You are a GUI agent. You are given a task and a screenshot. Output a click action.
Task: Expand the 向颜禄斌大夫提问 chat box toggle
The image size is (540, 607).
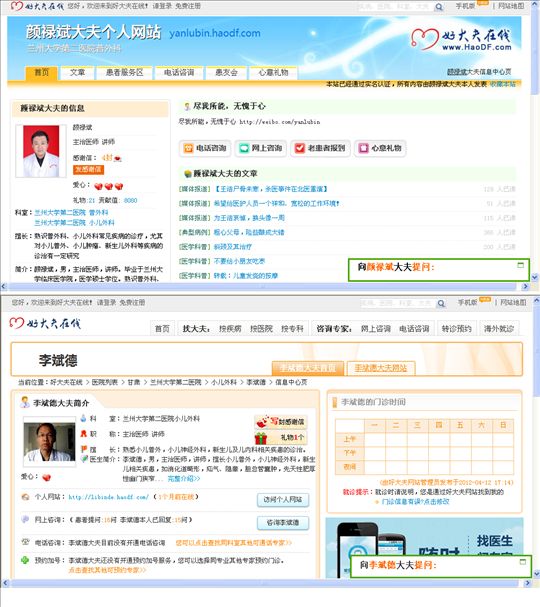[x=521, y=265]
